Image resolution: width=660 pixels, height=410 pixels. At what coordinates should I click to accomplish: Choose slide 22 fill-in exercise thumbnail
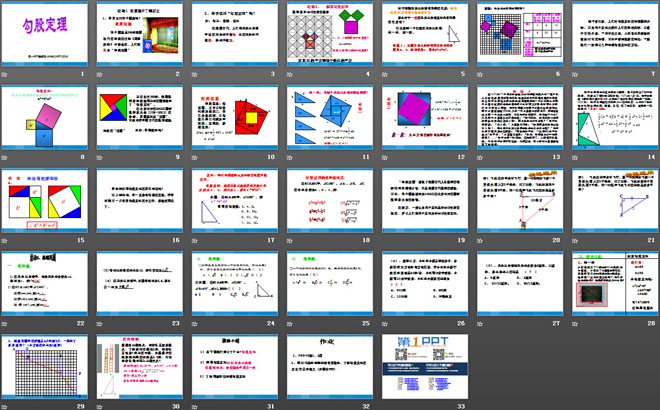[x=45, y=283]
